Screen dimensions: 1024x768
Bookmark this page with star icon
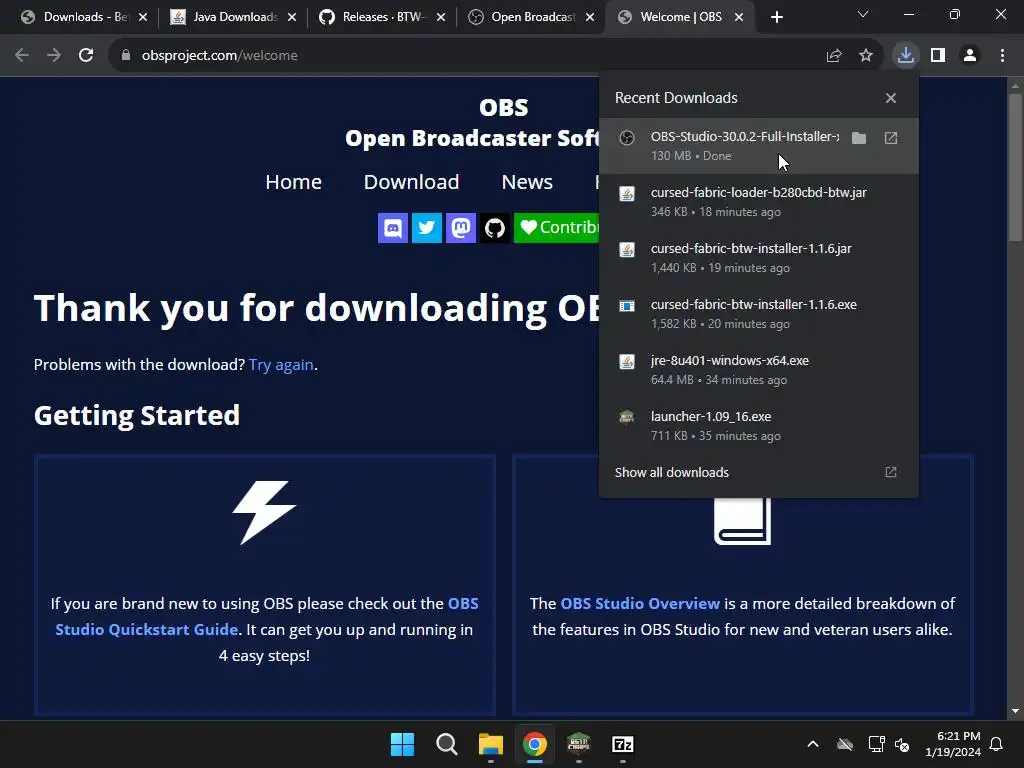coord(866,56)
